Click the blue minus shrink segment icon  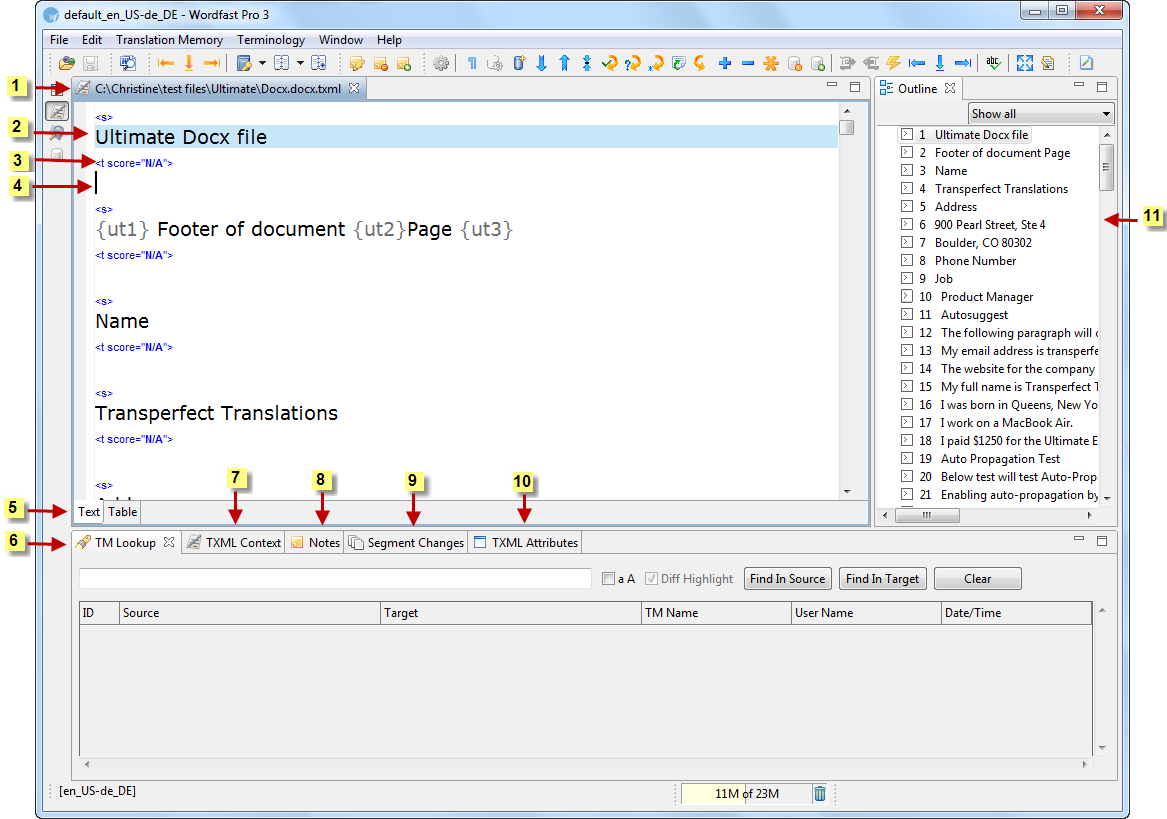pyautogui.click(x=748, y=63)
